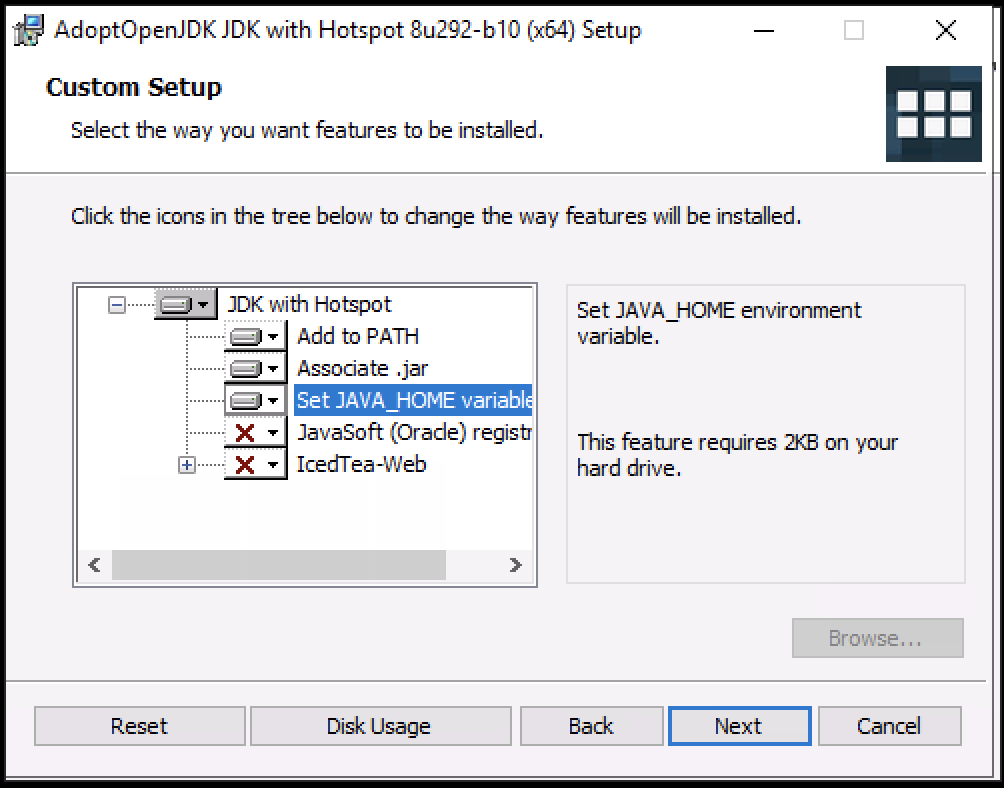1004x788 pixels.
Task: Click the "This feature requires 2KB" text
Action: click(737, 455)
